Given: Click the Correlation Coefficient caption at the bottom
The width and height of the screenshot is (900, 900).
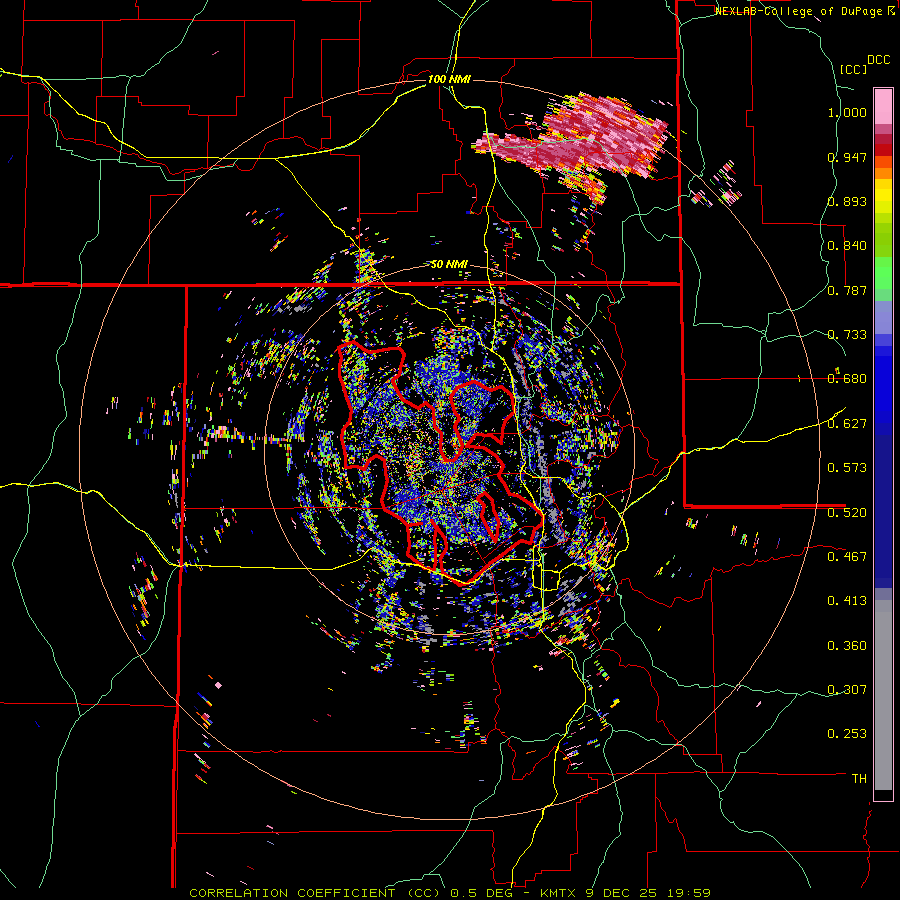Looking at the screenshot, I should [x=449, y=893].
